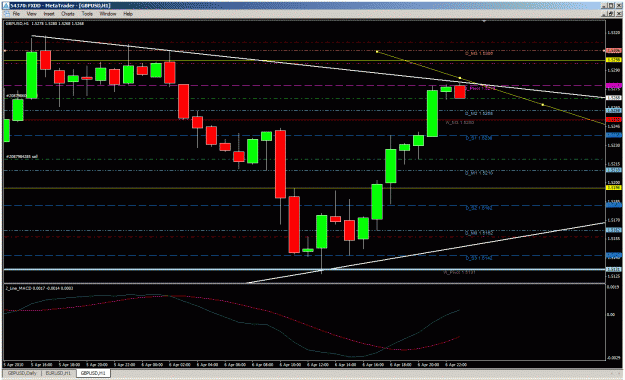
Task: Open the Window menu
Action: [108, 14]
